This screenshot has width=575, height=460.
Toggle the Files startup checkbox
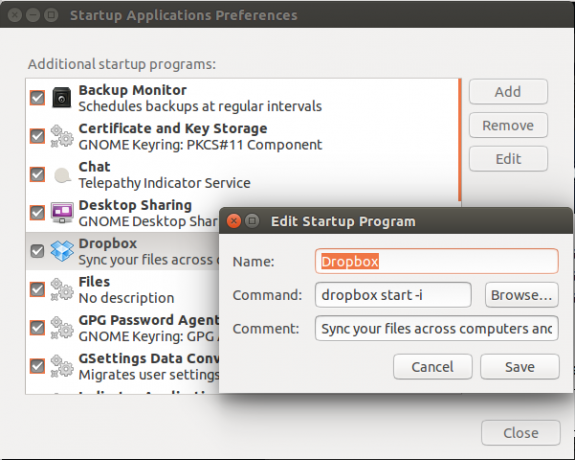coord(37,289)
